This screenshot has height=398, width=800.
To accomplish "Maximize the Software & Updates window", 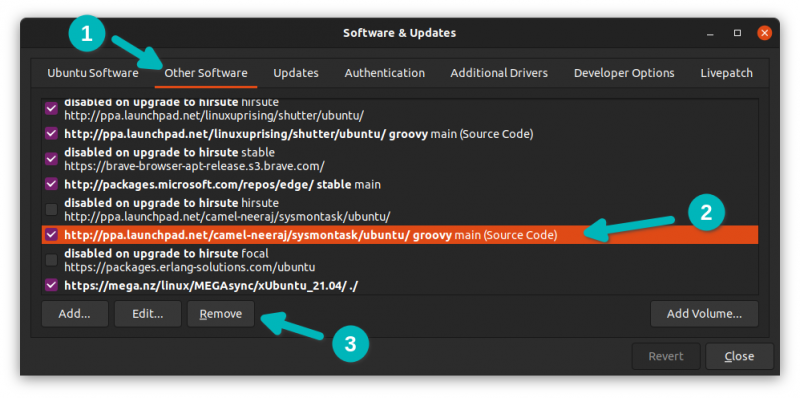I will [x=737, y=33].
